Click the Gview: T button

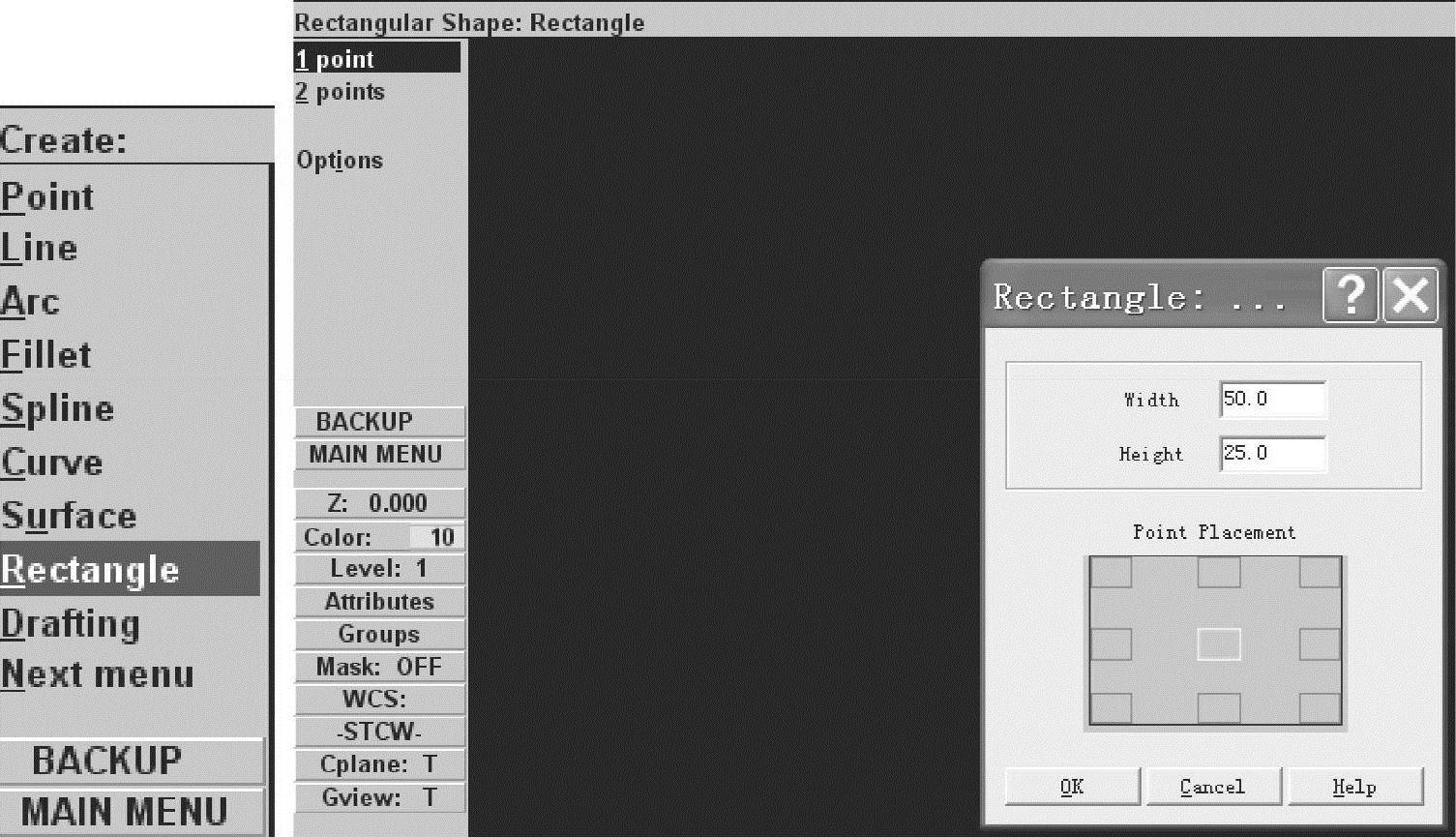[379, 798]
